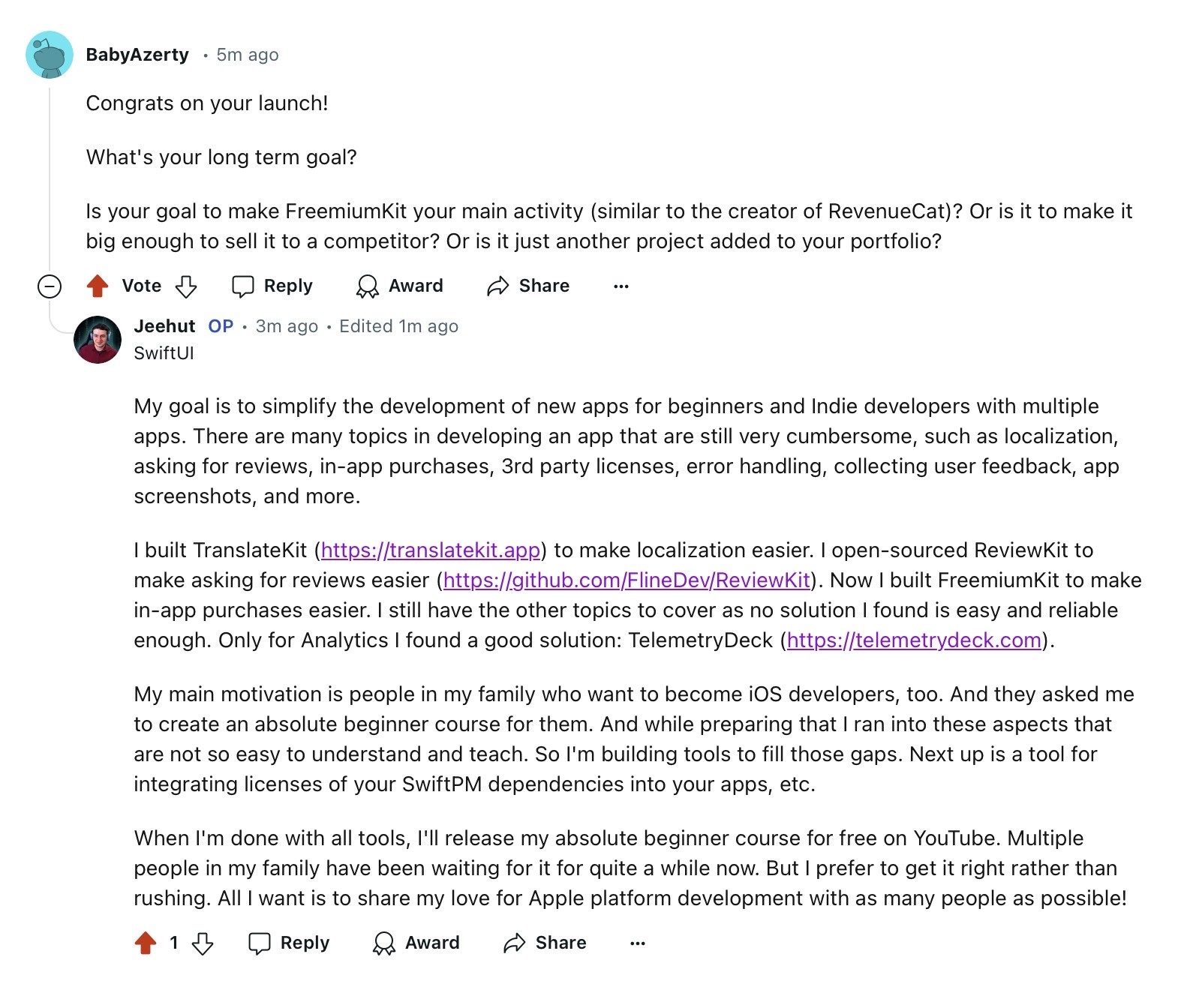Screen dimensions: 1184x1008
Task: Open the BabyAzerty username link
Action: click(137, 55)
